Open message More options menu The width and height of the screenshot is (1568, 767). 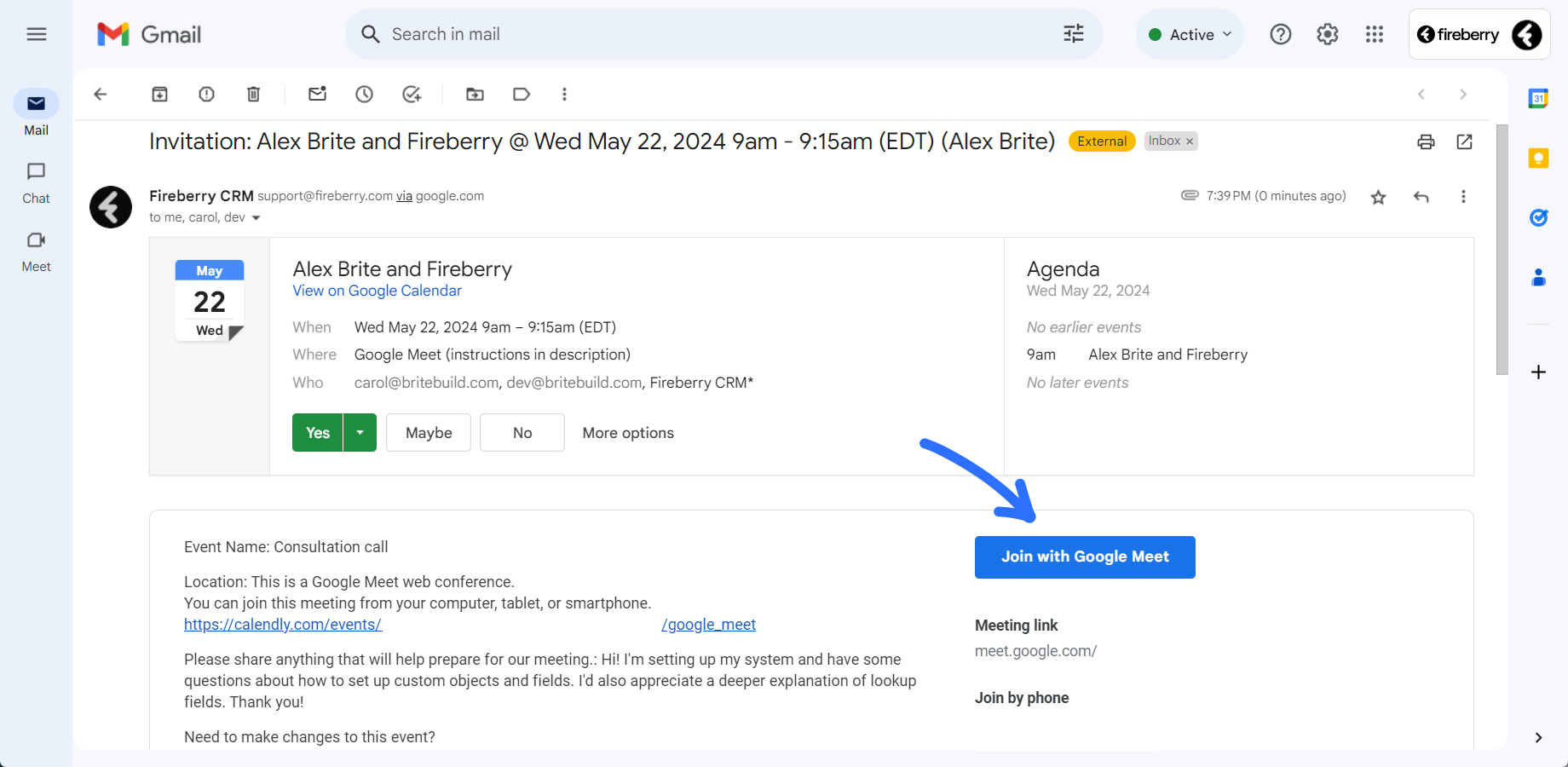1463,197
